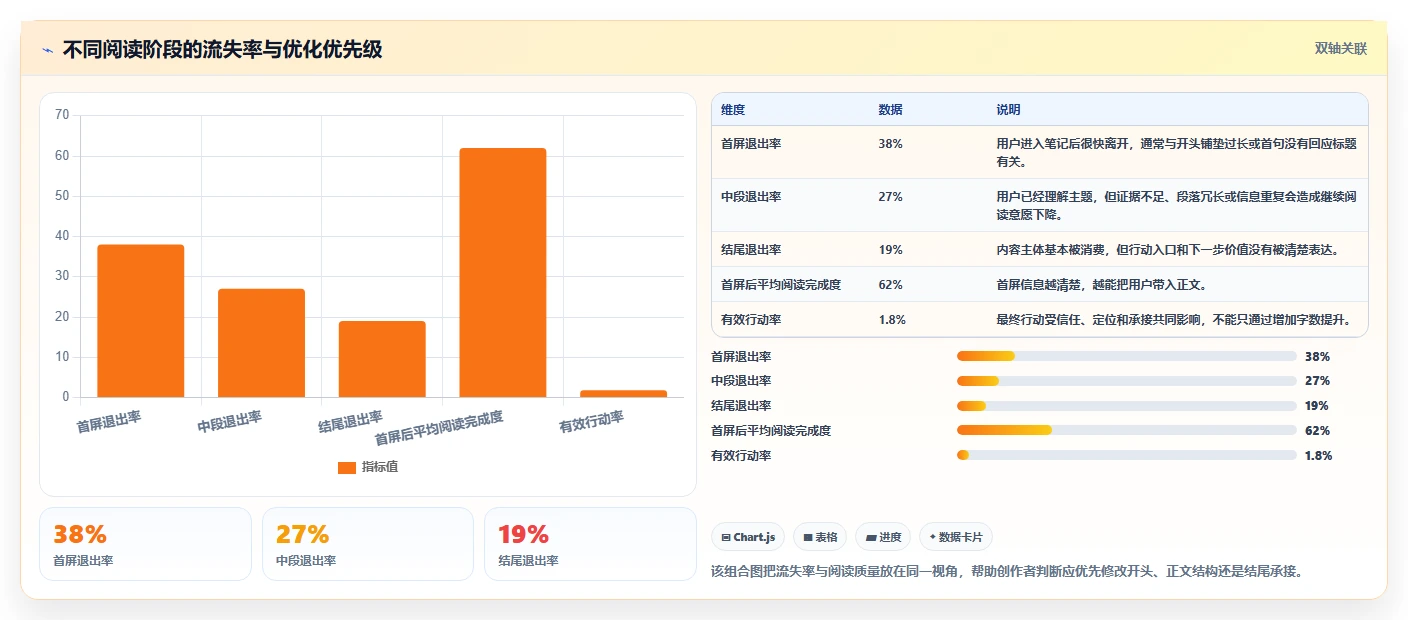Click the 指标值 legend text
Image resolution: width=1408 pixels, height=620 pixels.
pos(380,467)
